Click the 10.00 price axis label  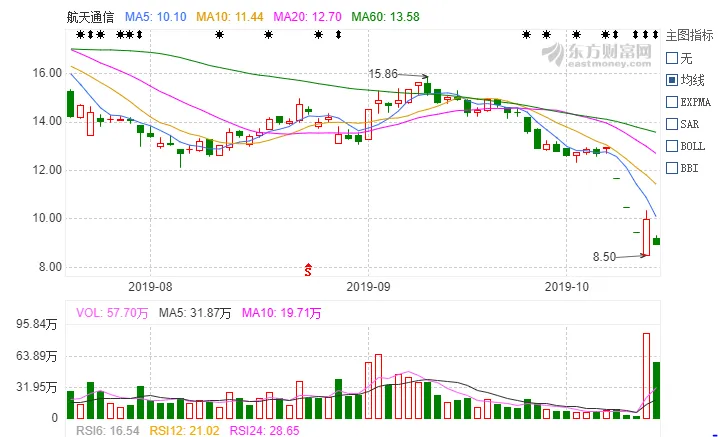click(x=47, y=218)
